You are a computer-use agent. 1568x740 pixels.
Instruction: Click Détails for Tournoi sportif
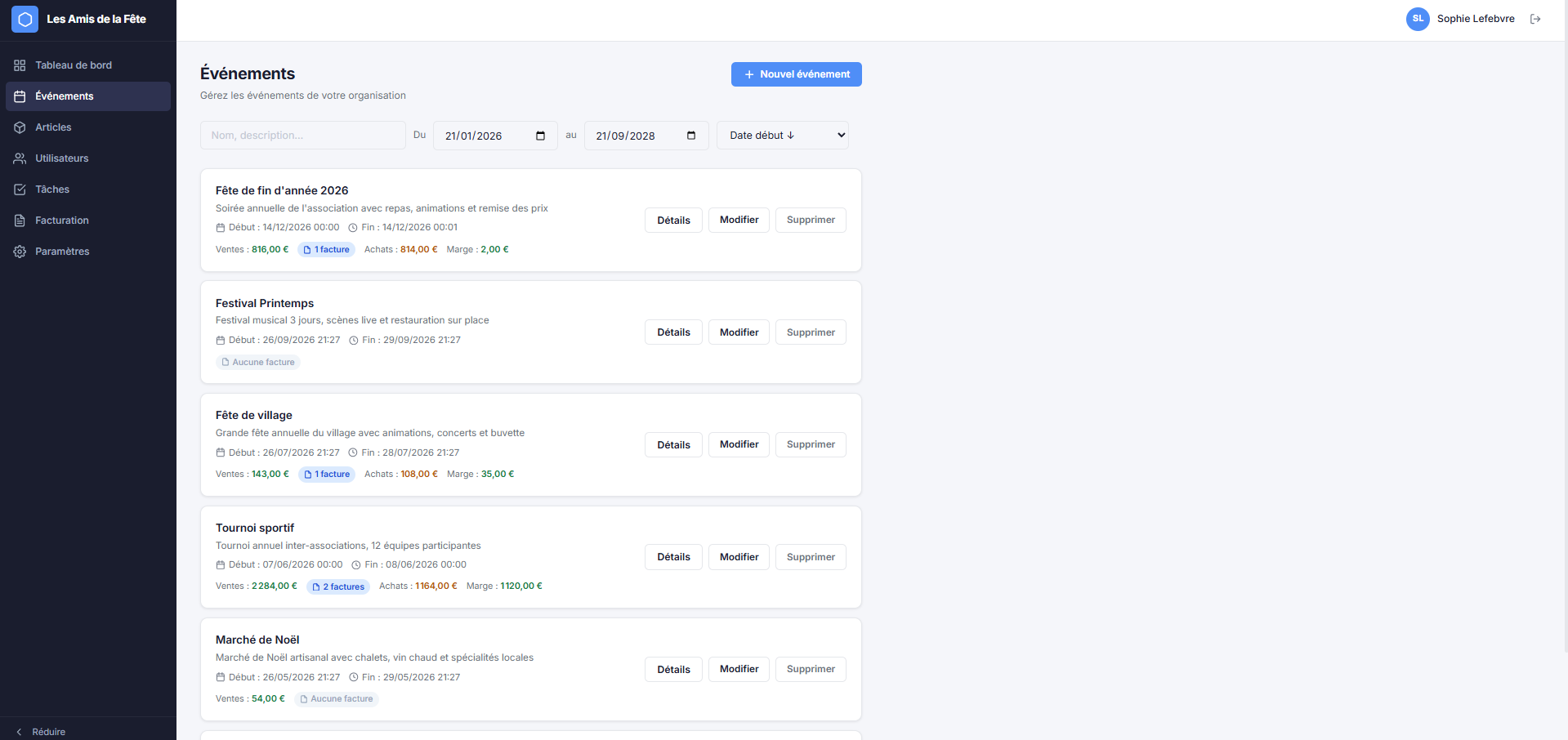(x=673, y=557)
